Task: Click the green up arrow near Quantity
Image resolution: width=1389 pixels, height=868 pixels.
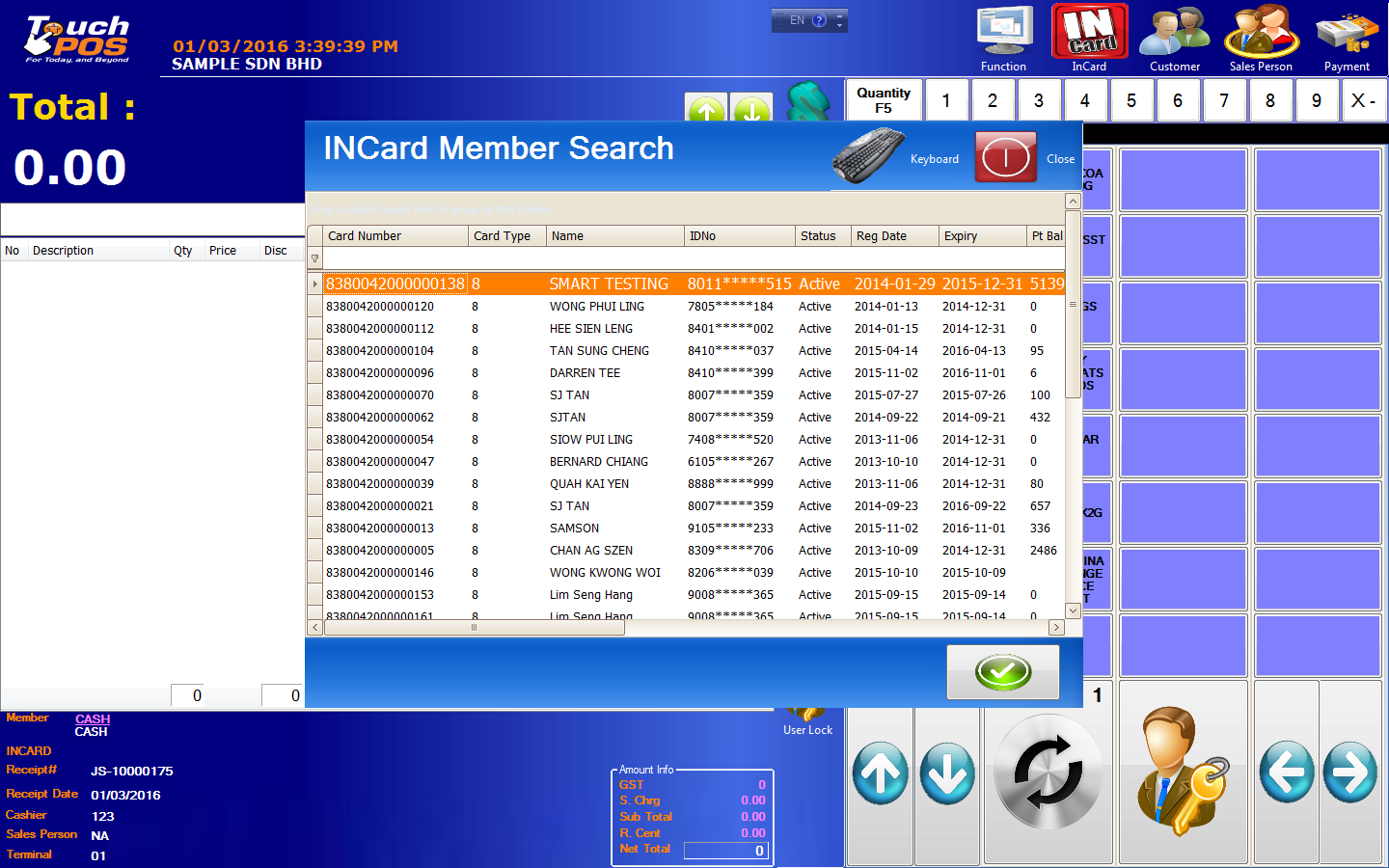Action: pyautogui.click(x=706, y=108)
